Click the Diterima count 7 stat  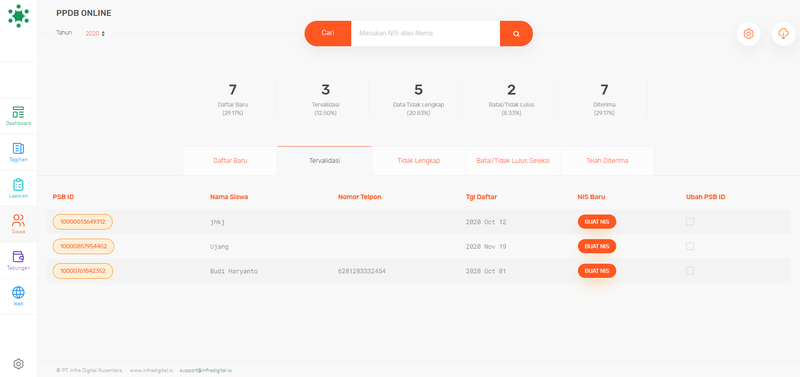click(x=604, y=98)
